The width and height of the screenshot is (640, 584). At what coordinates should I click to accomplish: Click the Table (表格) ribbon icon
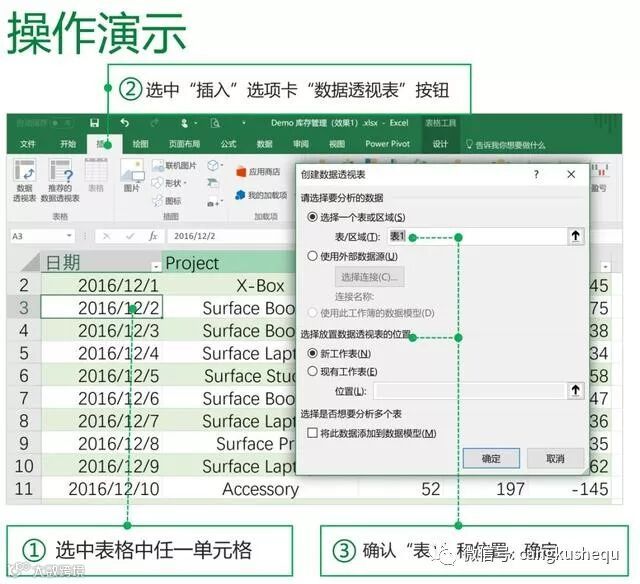coord(96,175)
